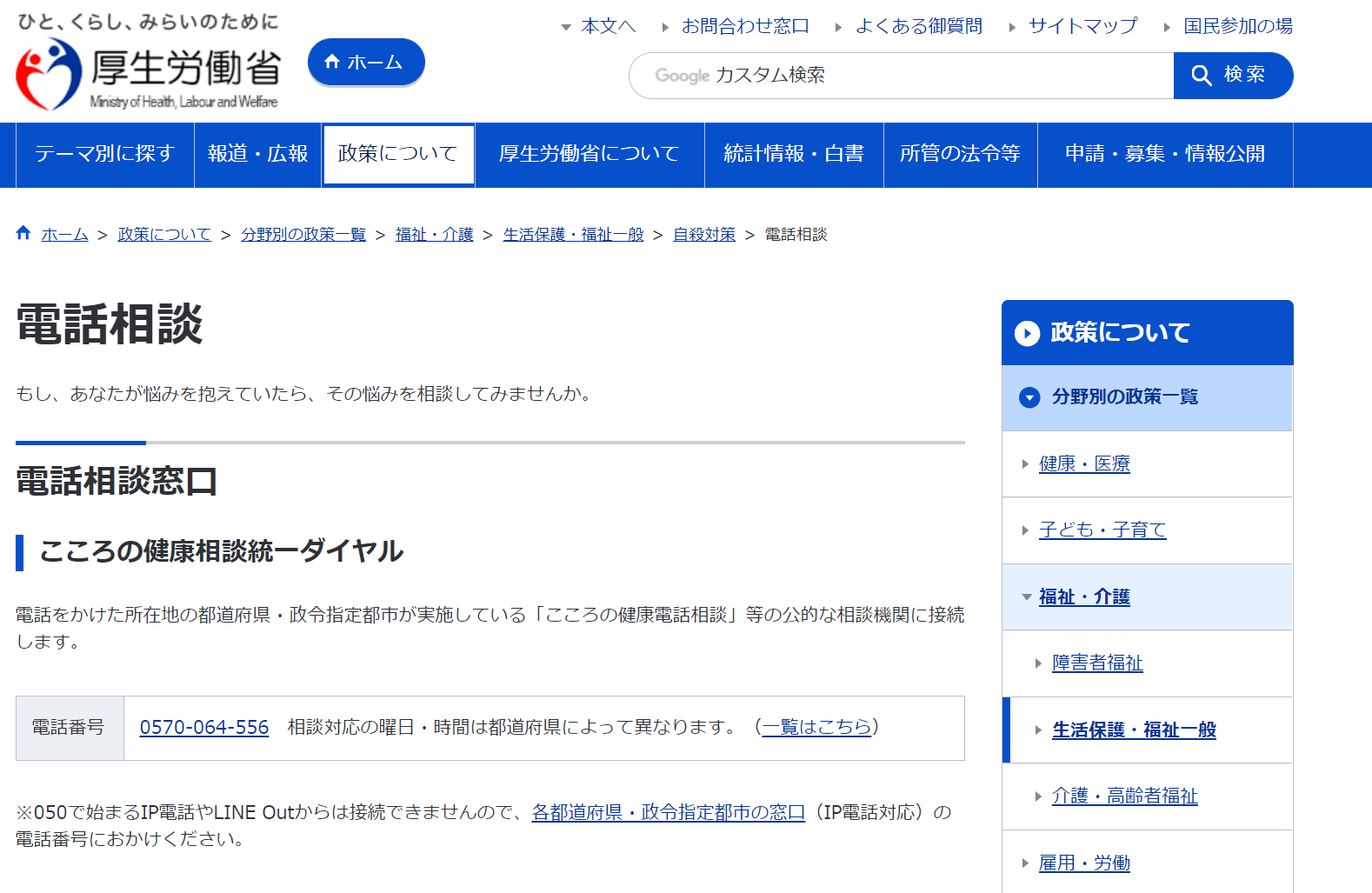Viewport: 1372px width, 893px height.
Task: Go to 自殺対策 in the breadcrumb
Action: (704, 235)
